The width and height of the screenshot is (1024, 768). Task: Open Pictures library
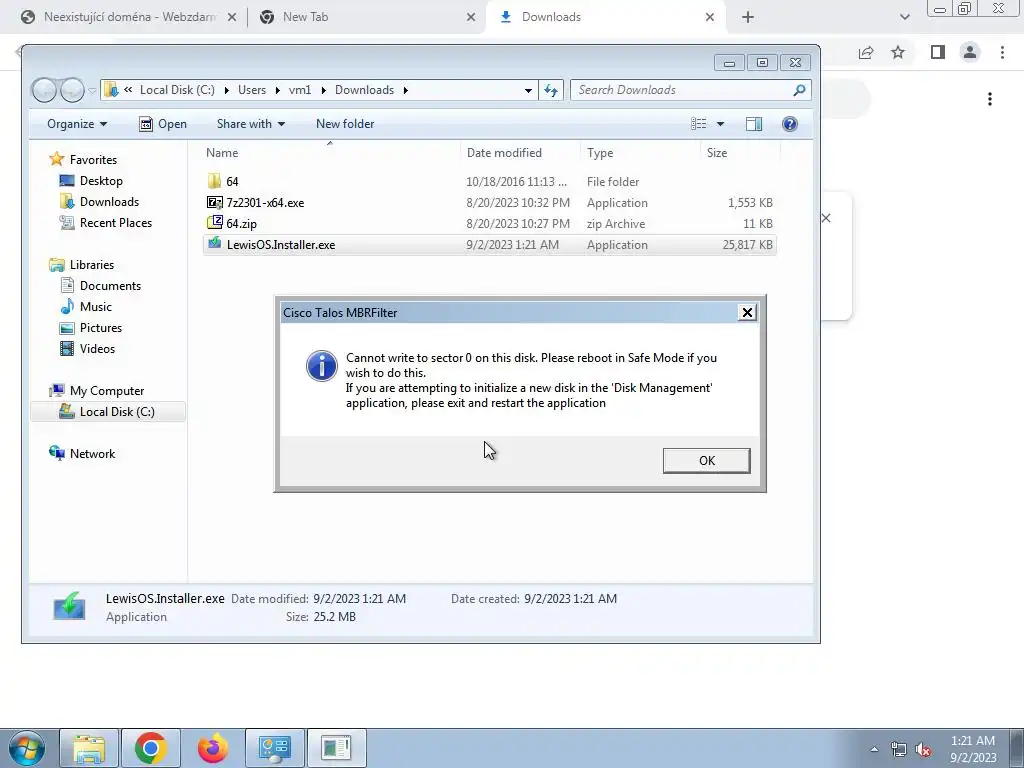100,328
